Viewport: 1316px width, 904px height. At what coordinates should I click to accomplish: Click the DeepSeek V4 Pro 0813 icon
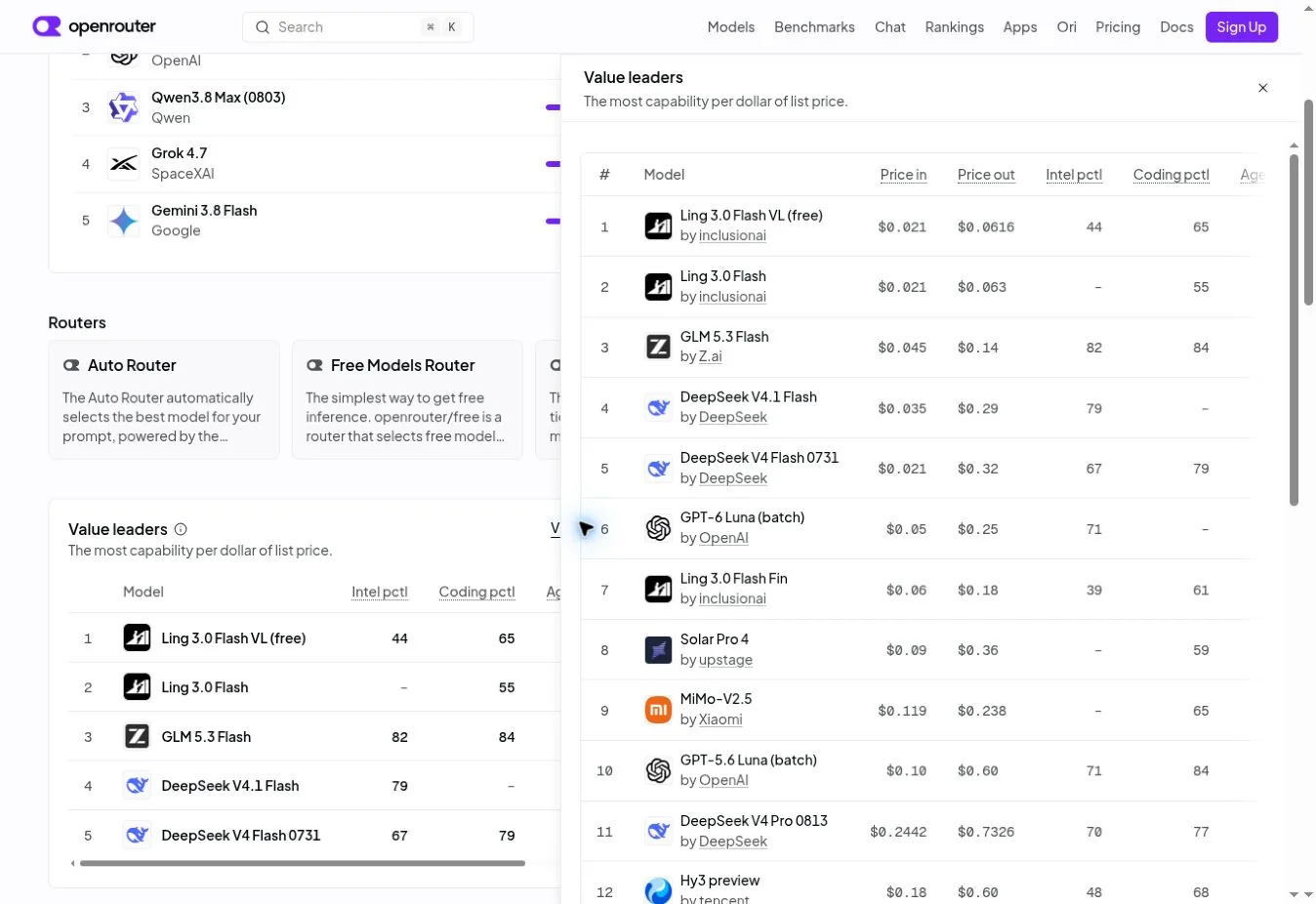tap(658, 831)
